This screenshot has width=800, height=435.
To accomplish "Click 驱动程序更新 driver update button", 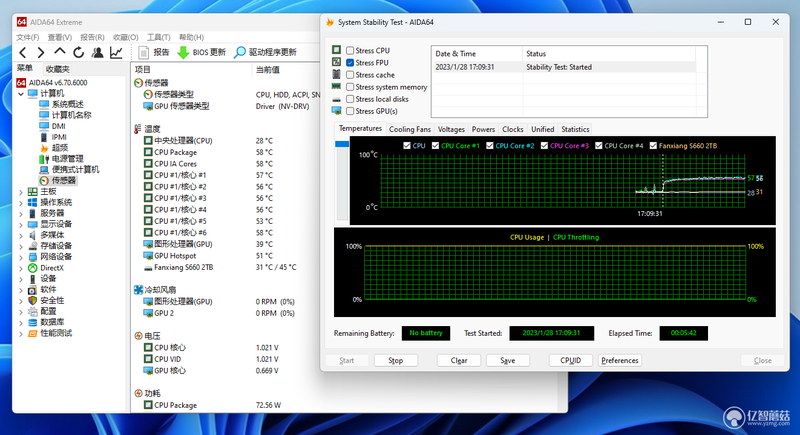I will 265,52.
